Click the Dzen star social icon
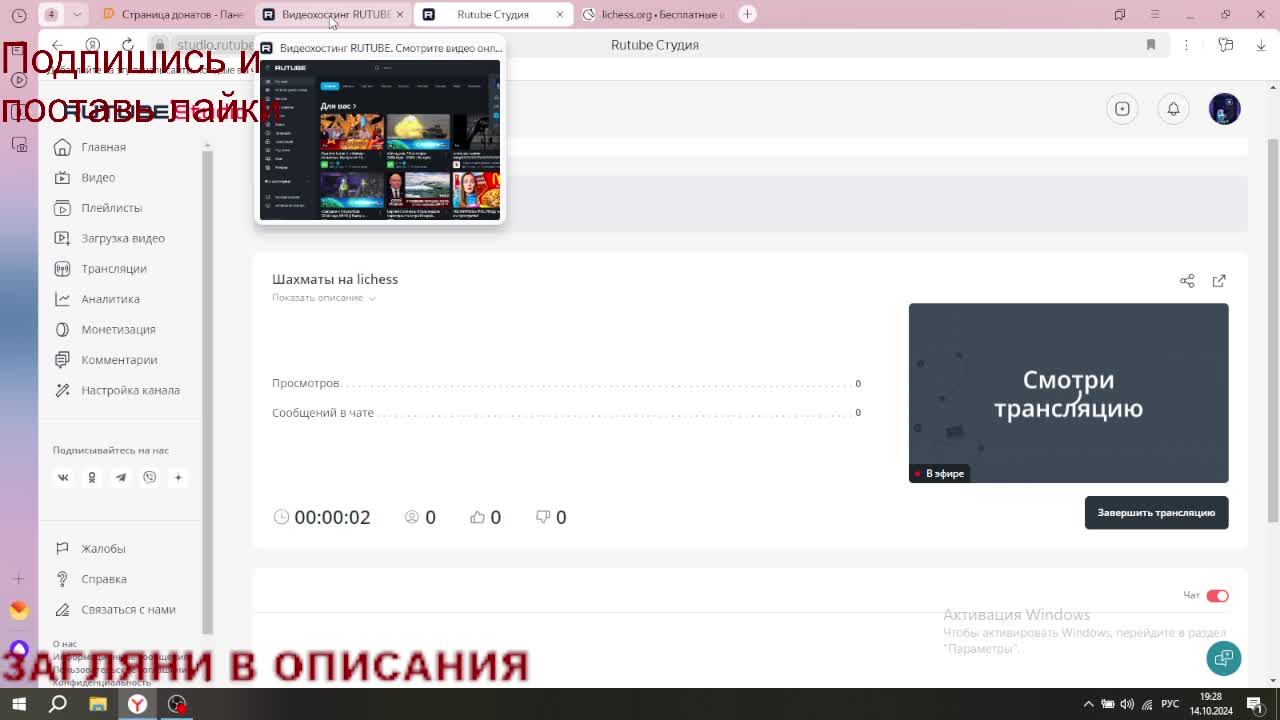The image size is (1280, 720). (x=179, y=477)
